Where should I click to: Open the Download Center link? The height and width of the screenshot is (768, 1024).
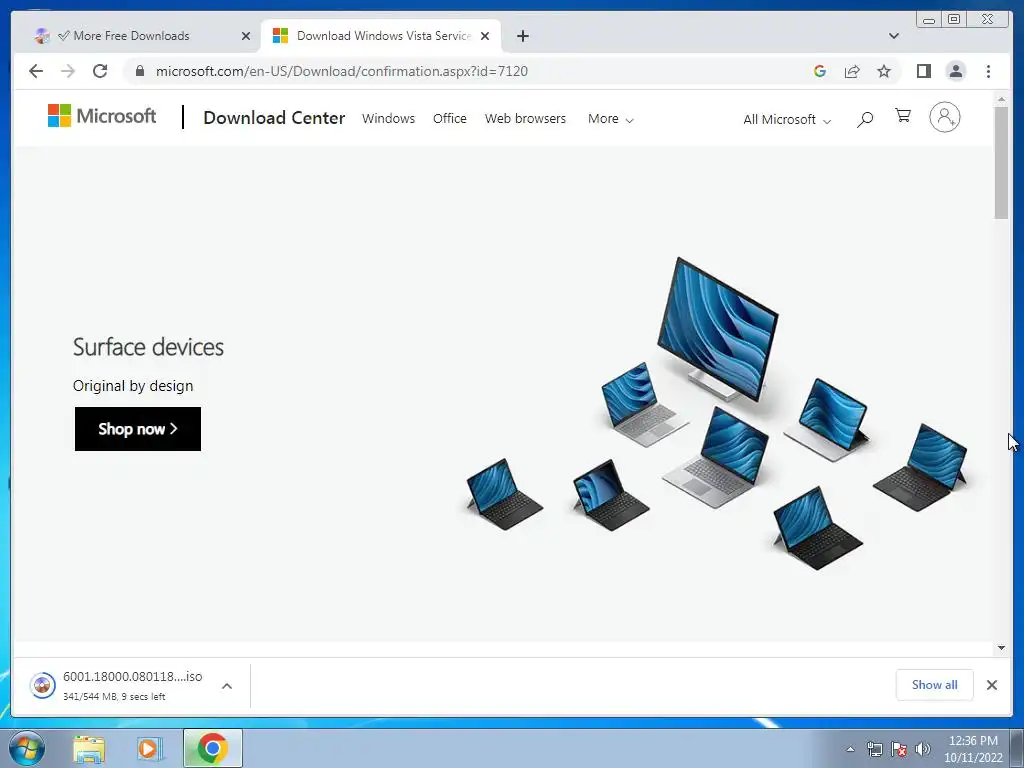274,118
